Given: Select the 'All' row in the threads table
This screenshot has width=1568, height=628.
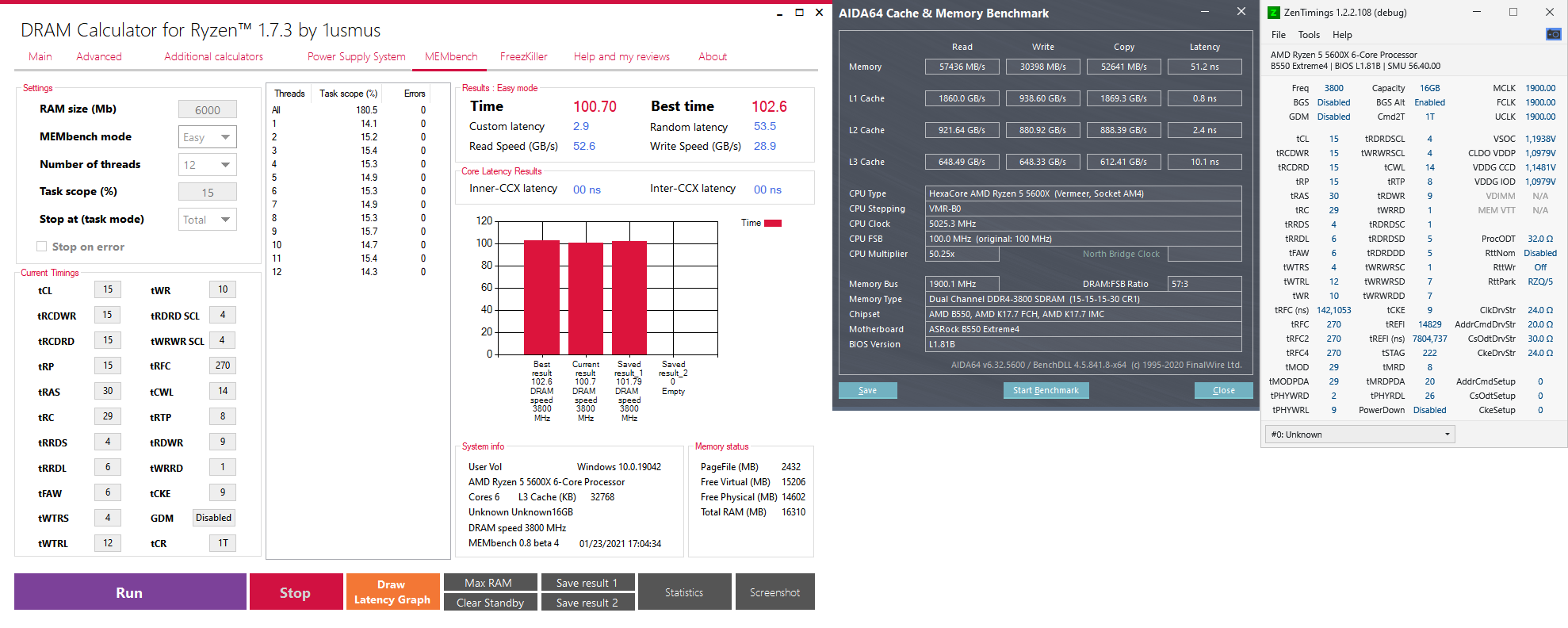Looking at the screenshot, I should pyautogui.click(x=350, y=110).
